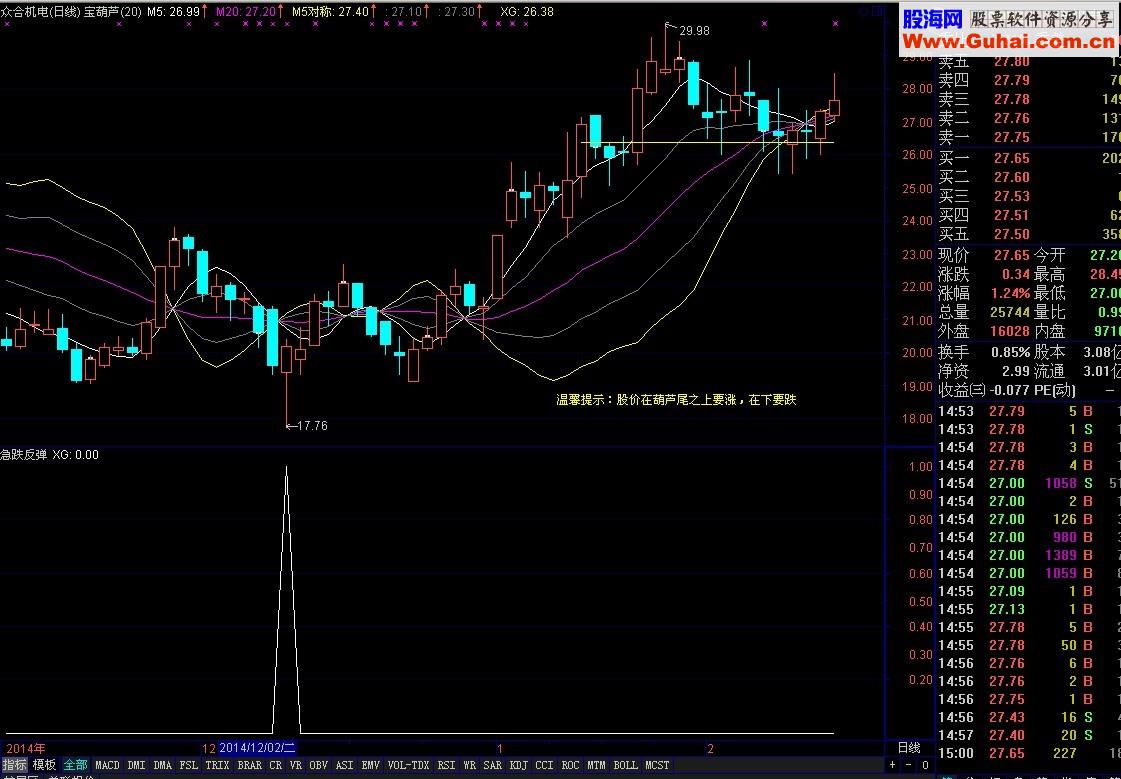
Task: Click the 2014/12/02 date marker on timeline
Action: pyautogui.click(x=257, y=748)
